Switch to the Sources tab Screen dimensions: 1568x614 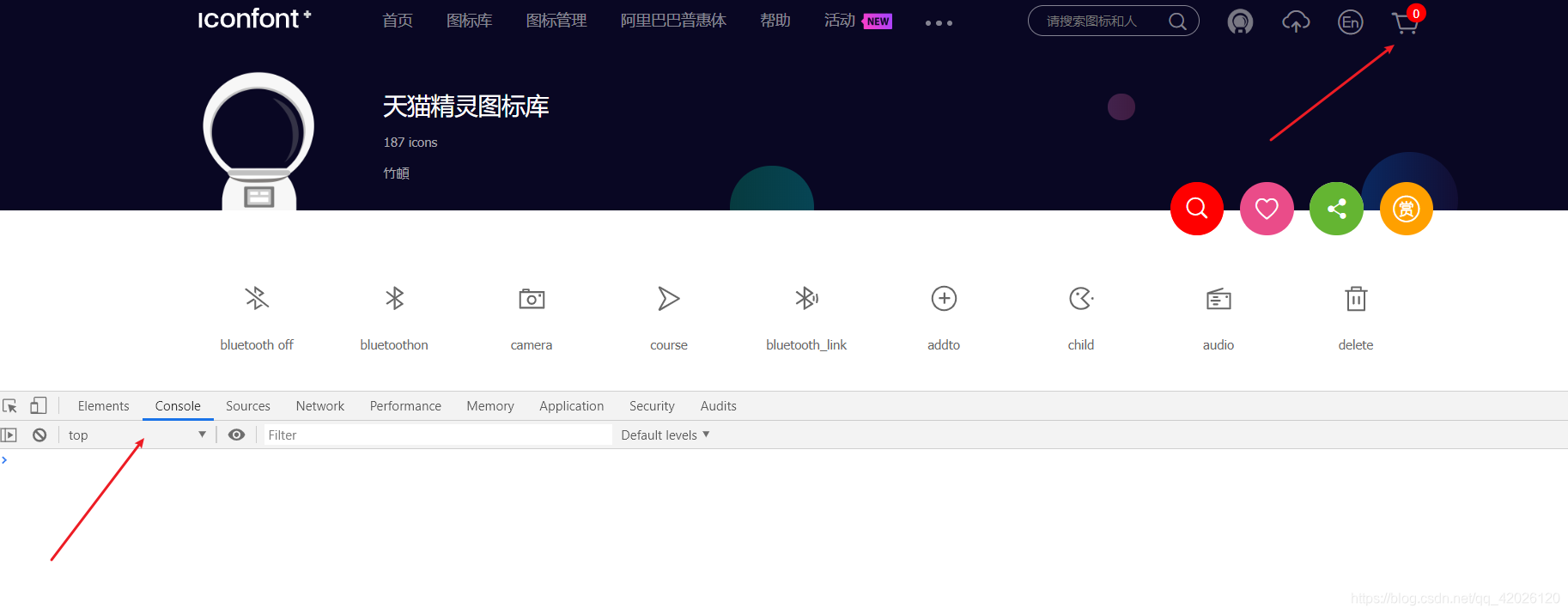248,406
